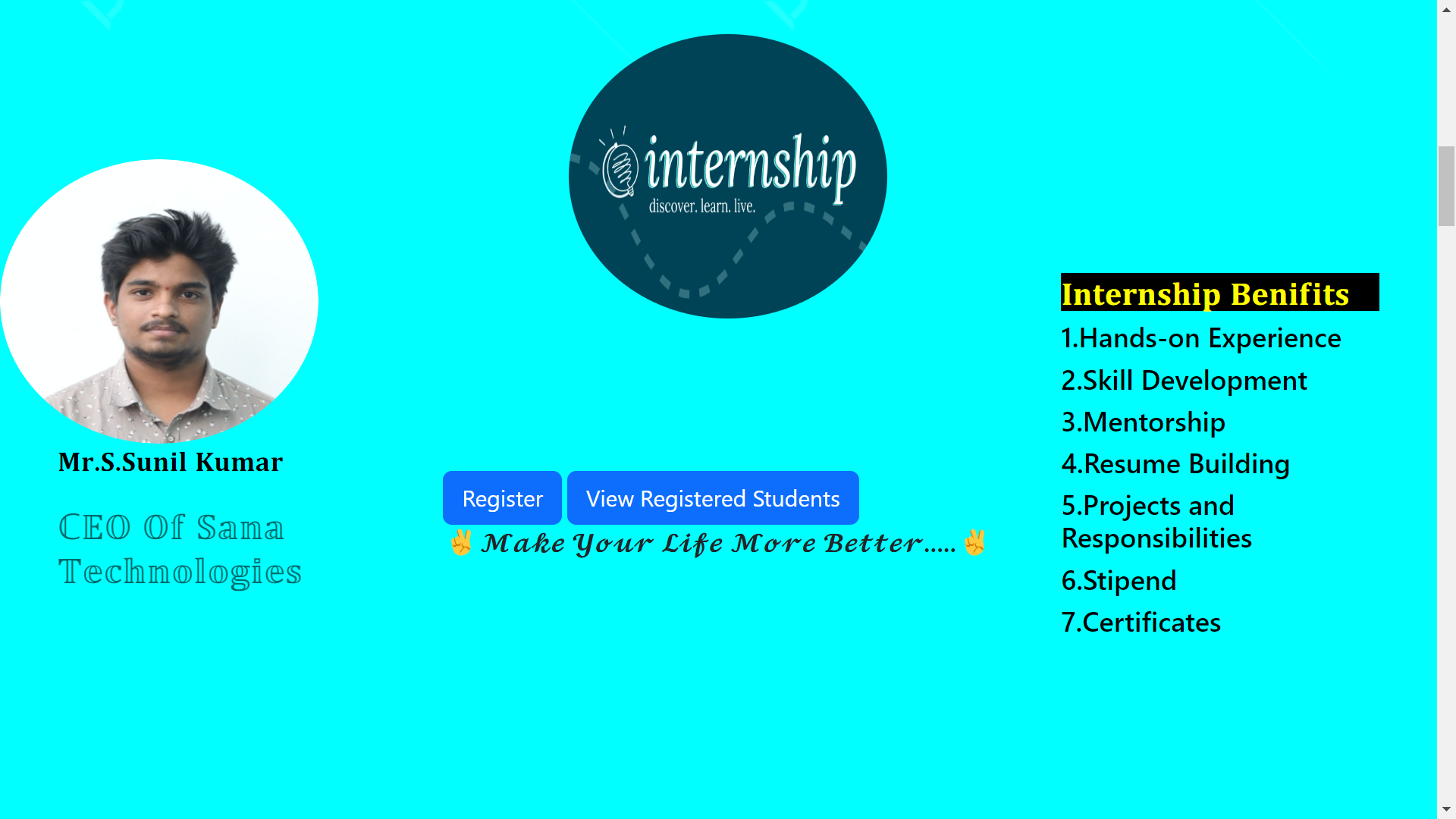The width and height of the screenshot is (1456, 819).
Task: Click the circular profile photo of Sunil Kumar
Action: [160, 300]
